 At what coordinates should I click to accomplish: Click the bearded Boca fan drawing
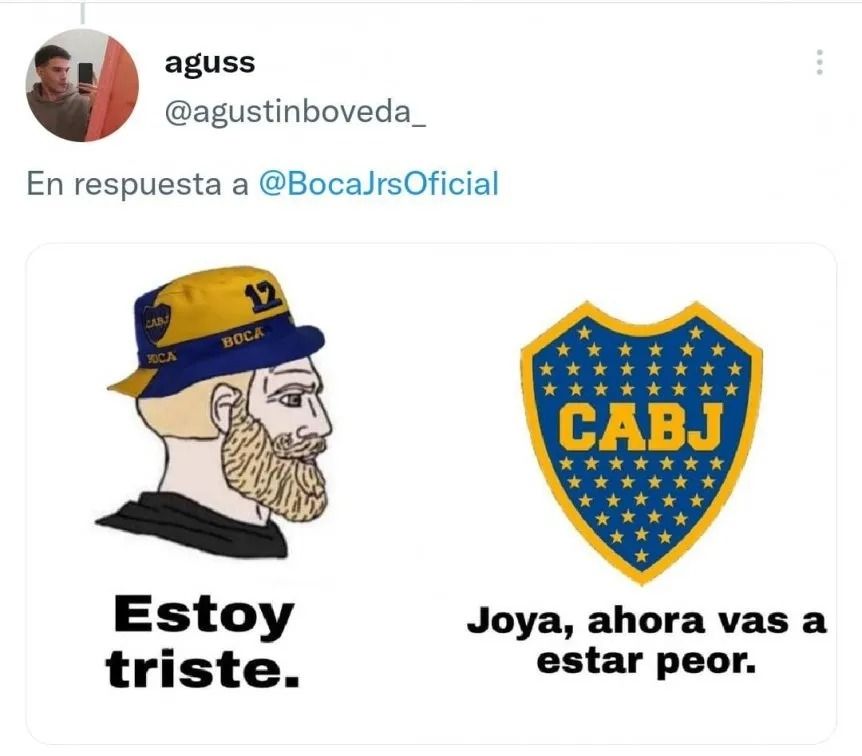point(216,411)
